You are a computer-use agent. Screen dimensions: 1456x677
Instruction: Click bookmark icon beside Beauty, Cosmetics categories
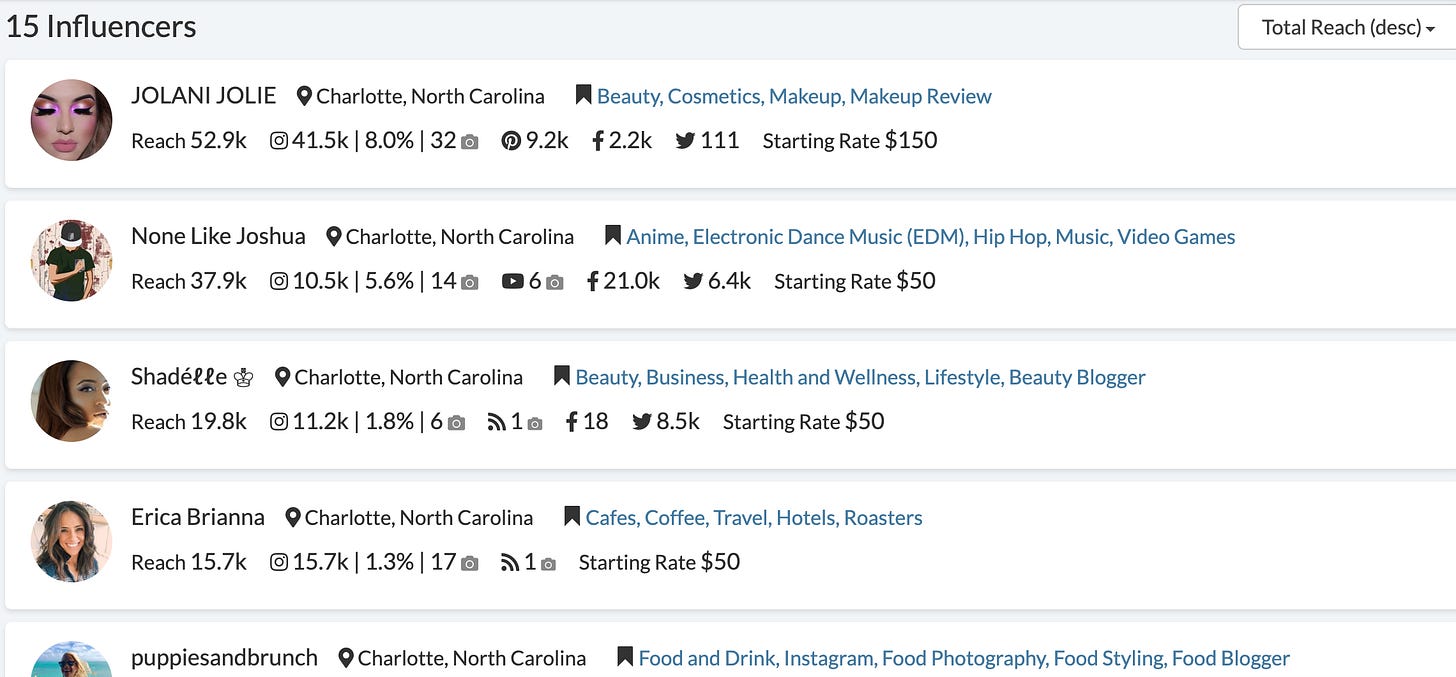point(583,96)
